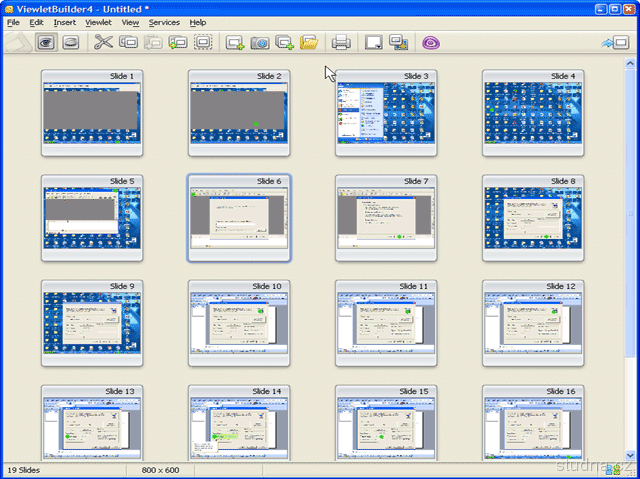Screen dimensions: 640x479
Task: Open the File menu
Action: [13, 22]
